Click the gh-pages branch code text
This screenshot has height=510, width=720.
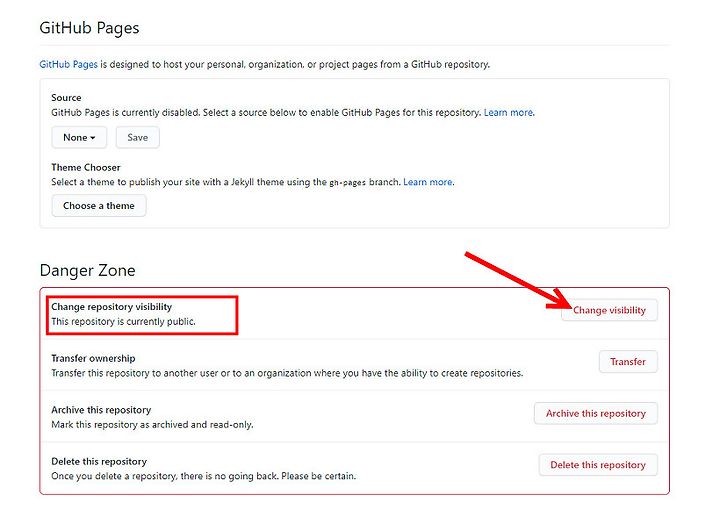[x=348, y=182]
